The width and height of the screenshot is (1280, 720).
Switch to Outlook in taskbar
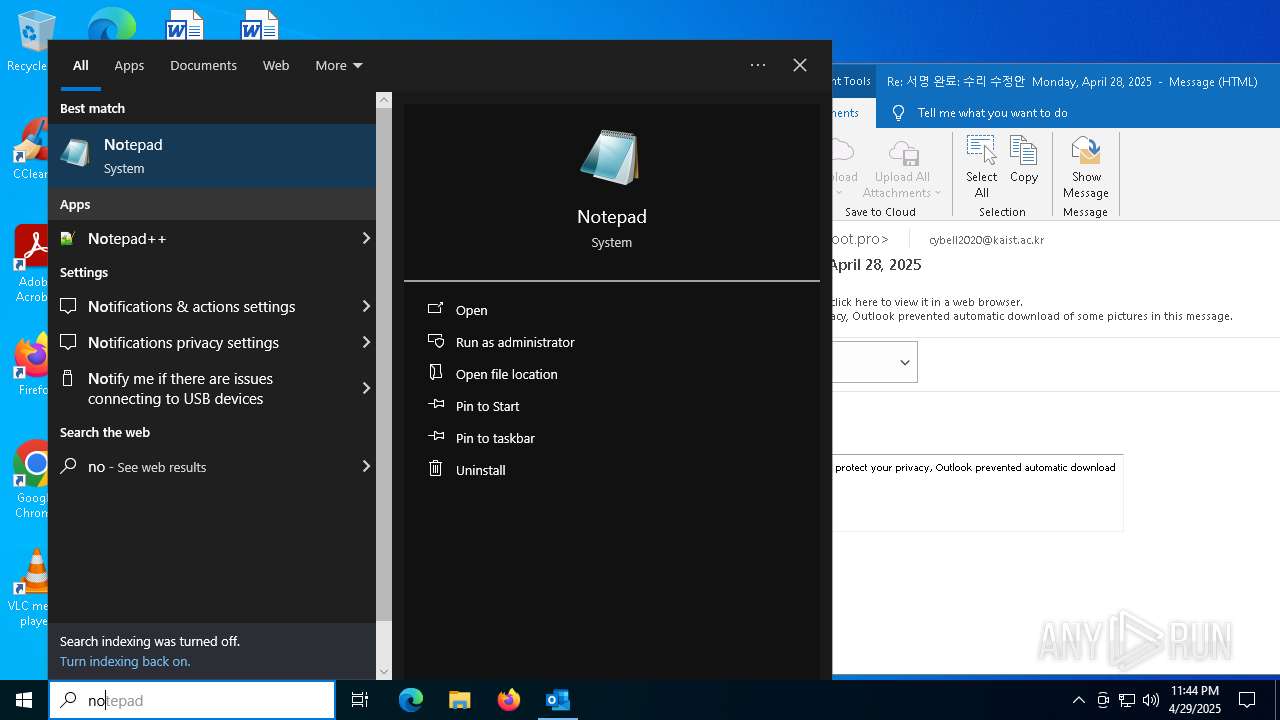(x=557, y=700)
